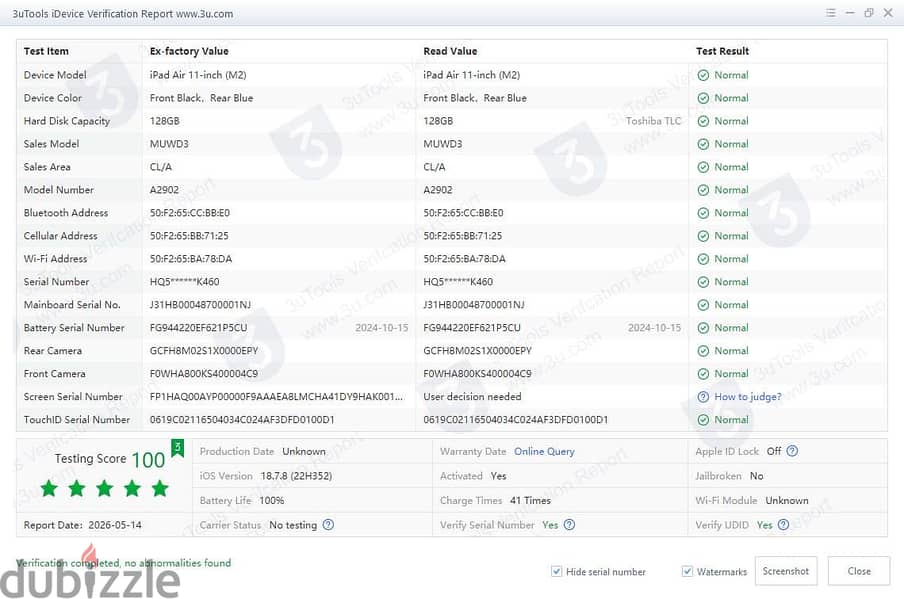Click the Wi-Fi Module Unknown value
Screen dimensions: 904x599
[x=787, y=500]
